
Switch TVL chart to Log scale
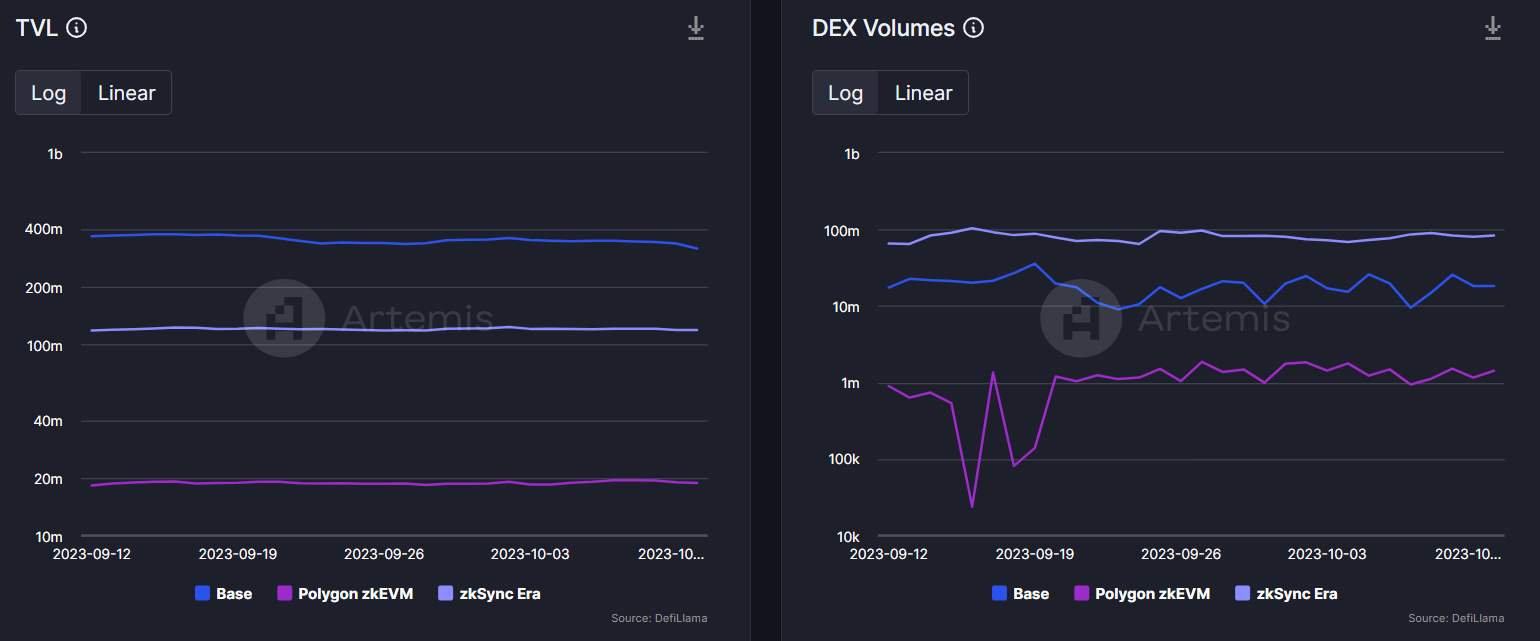point(48,93)
